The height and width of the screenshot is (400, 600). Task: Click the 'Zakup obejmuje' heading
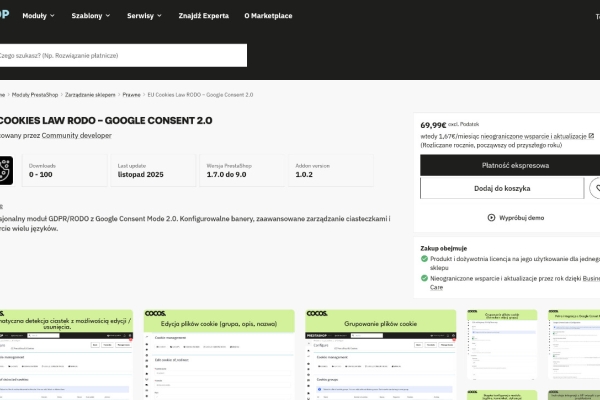443,248
